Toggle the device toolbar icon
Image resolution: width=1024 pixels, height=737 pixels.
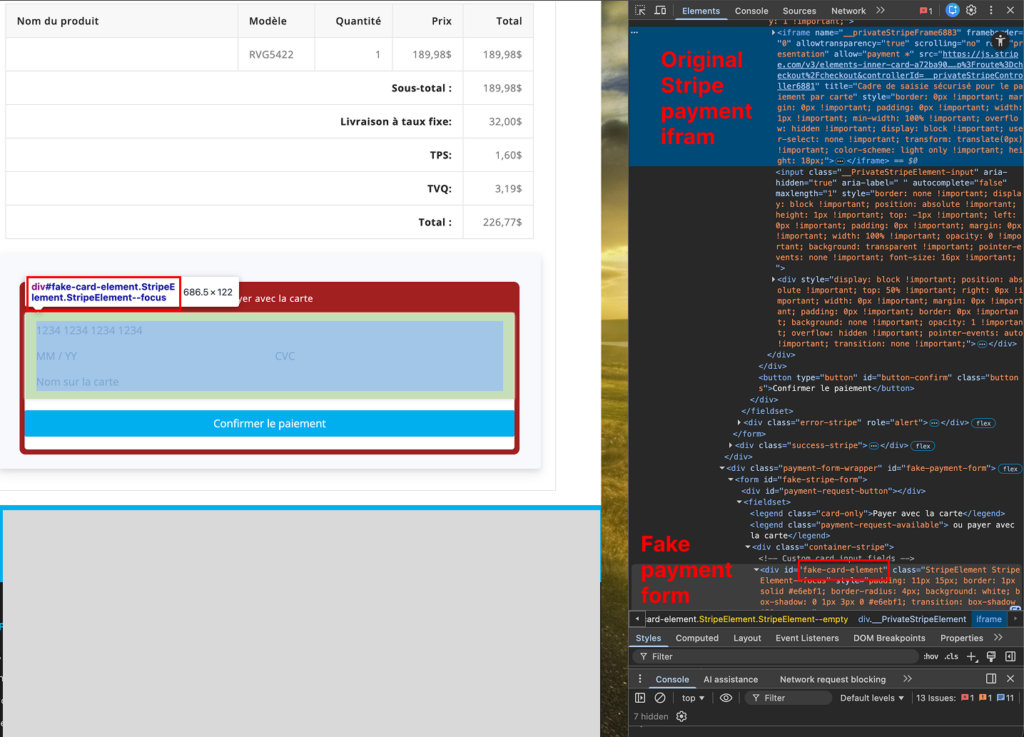[660, 11]
